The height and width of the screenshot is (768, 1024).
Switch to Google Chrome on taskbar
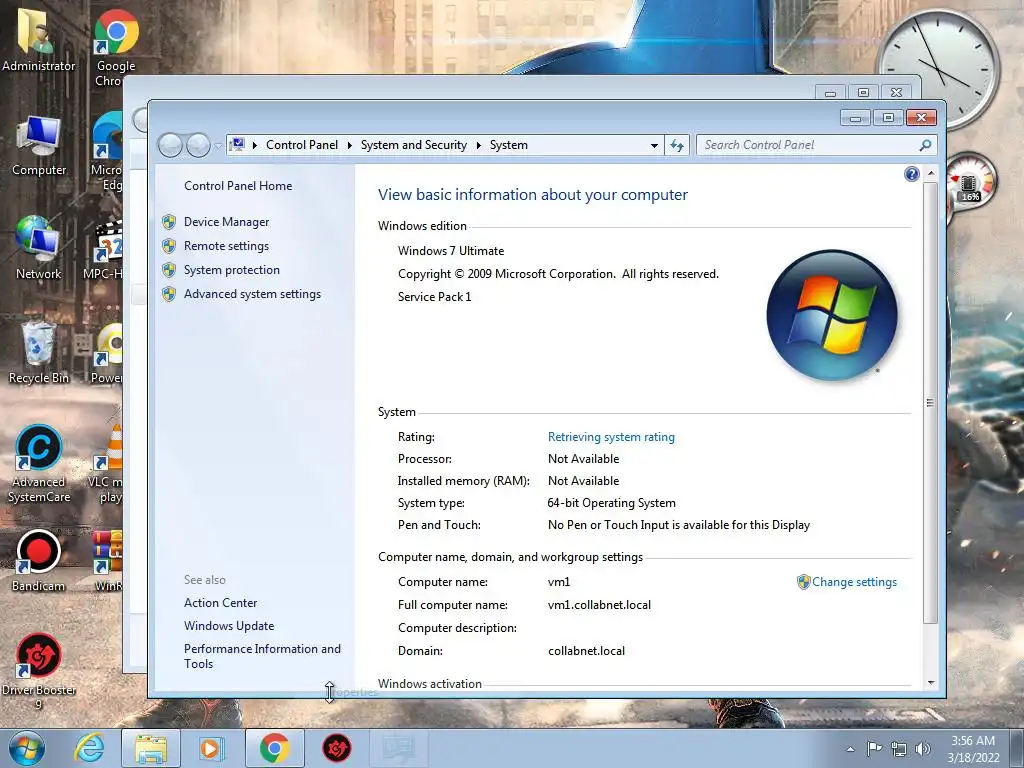pos(274,748)
